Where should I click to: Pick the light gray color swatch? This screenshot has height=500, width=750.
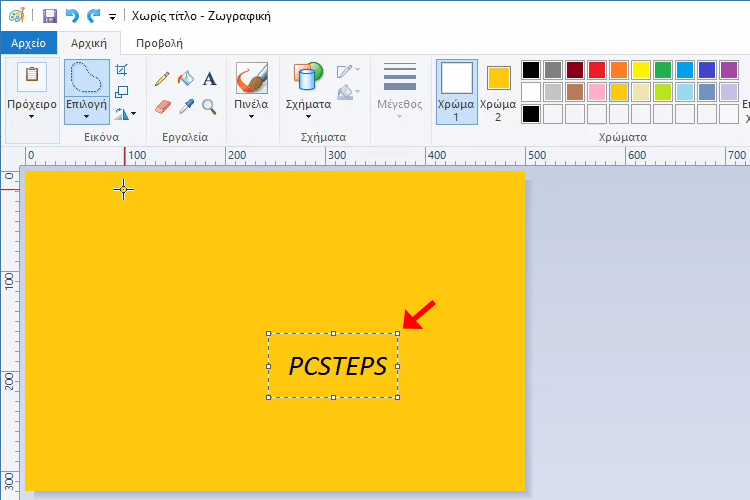(553, 92)
